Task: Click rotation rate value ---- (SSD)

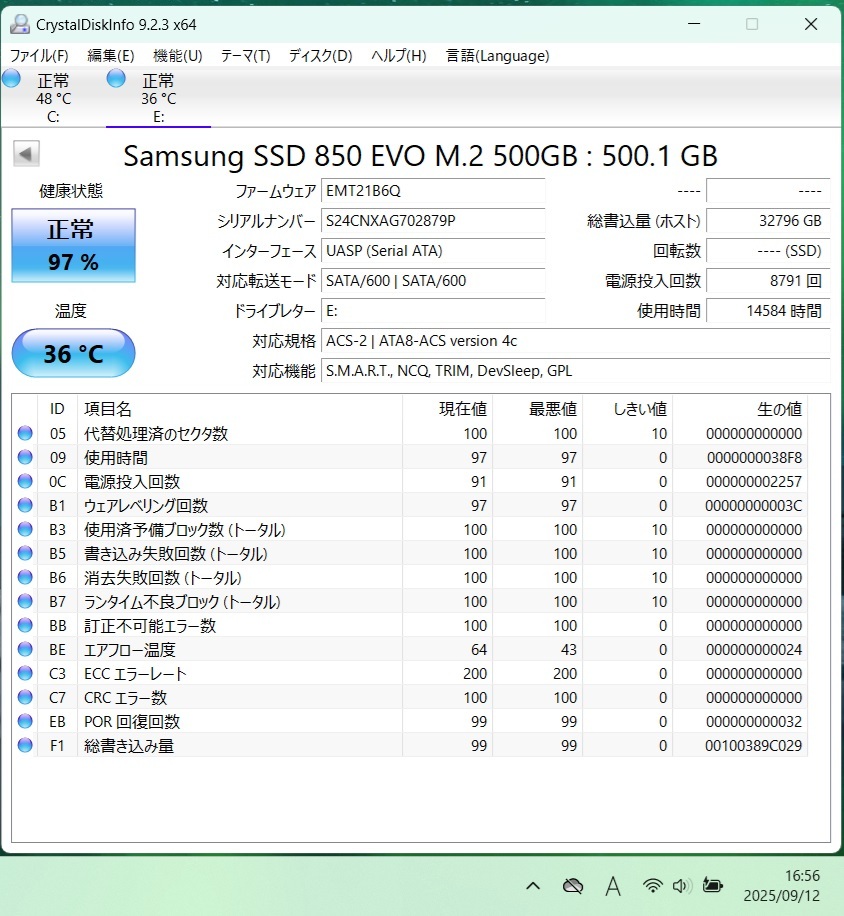Action: click(768, 251)
